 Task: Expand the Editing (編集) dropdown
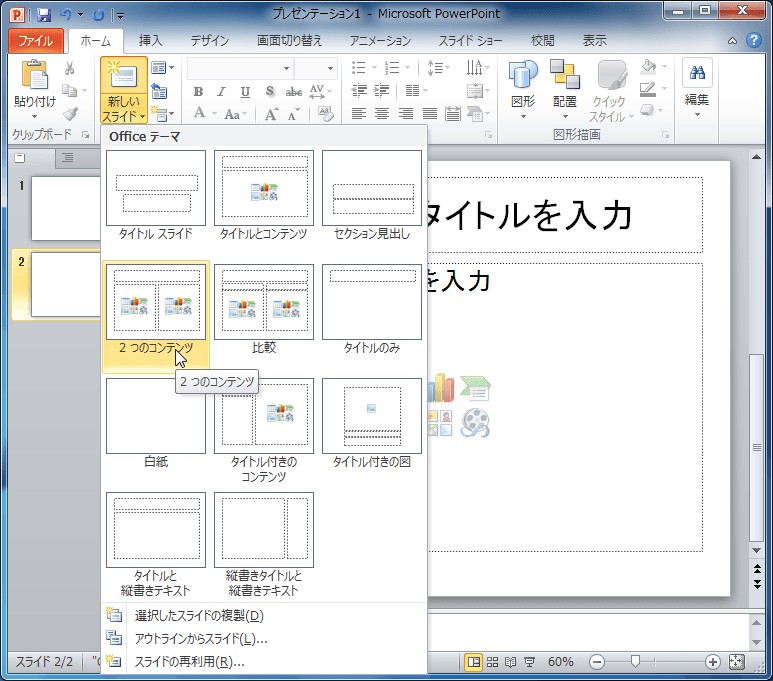coord(697,89)
